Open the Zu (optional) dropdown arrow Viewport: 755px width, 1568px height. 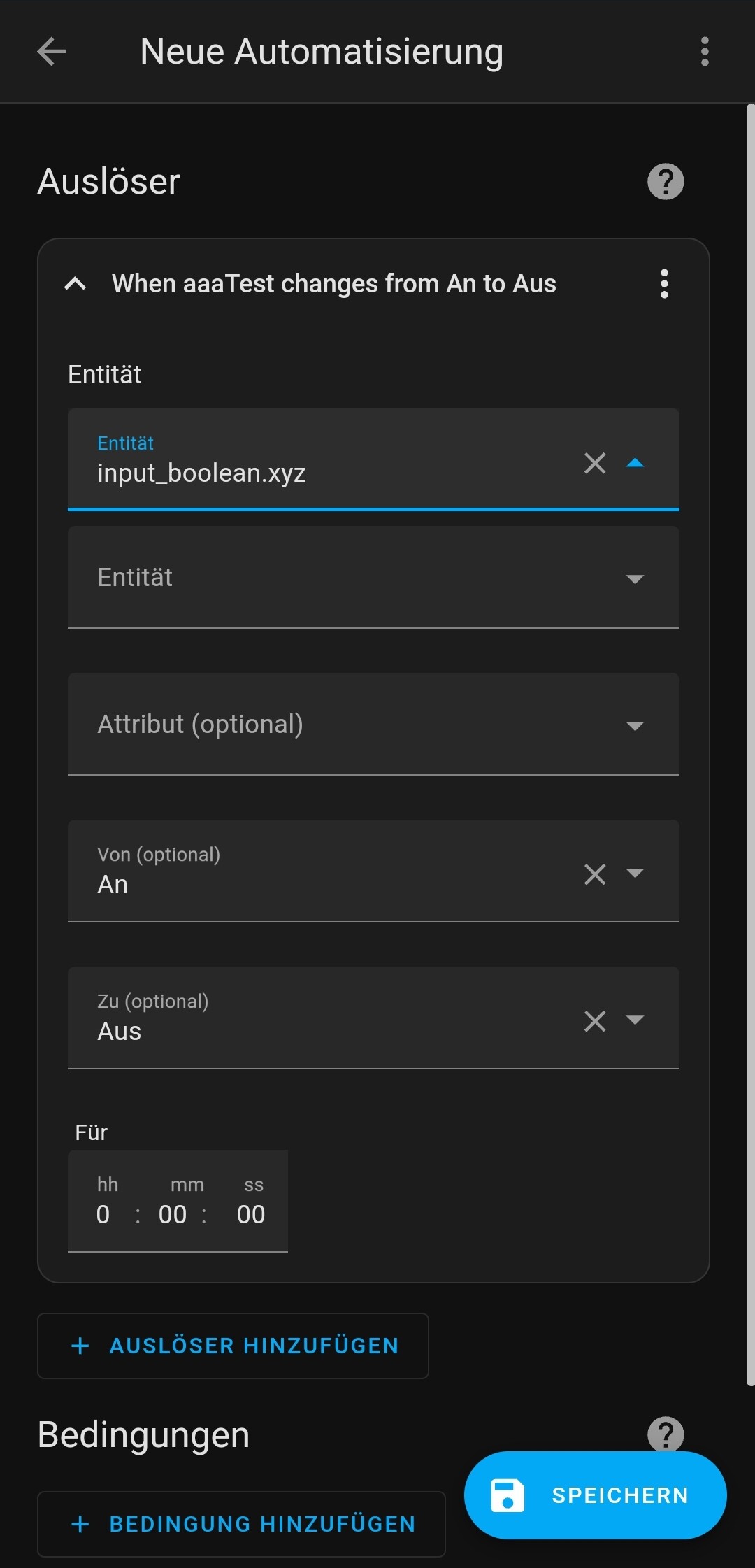click(635, 1020)
